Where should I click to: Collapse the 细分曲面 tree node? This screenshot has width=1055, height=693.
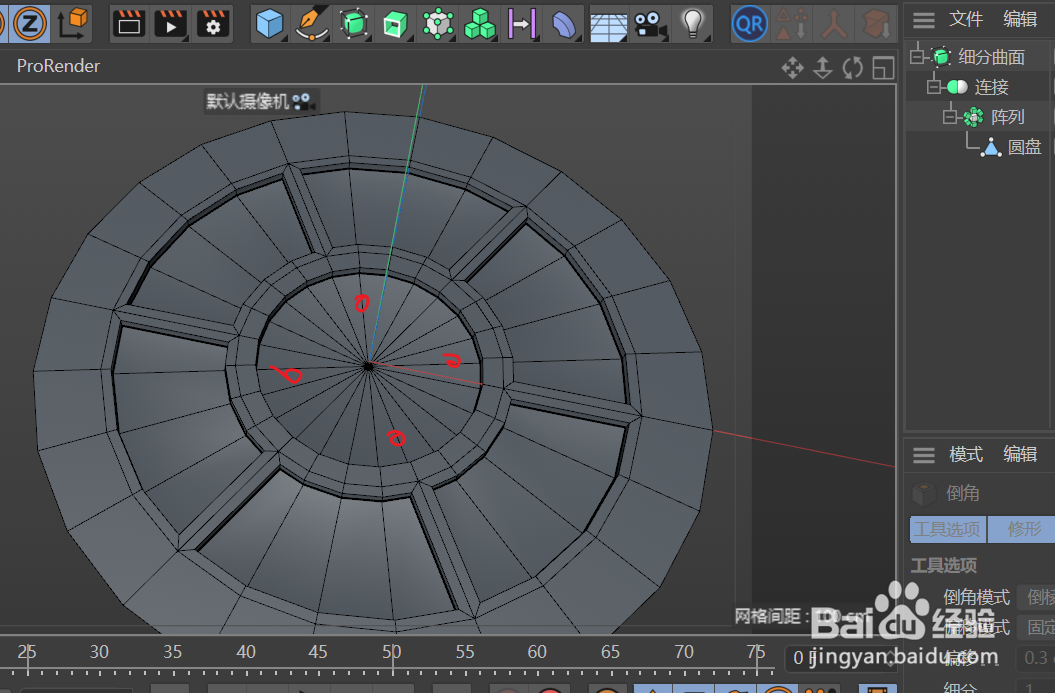916,57
